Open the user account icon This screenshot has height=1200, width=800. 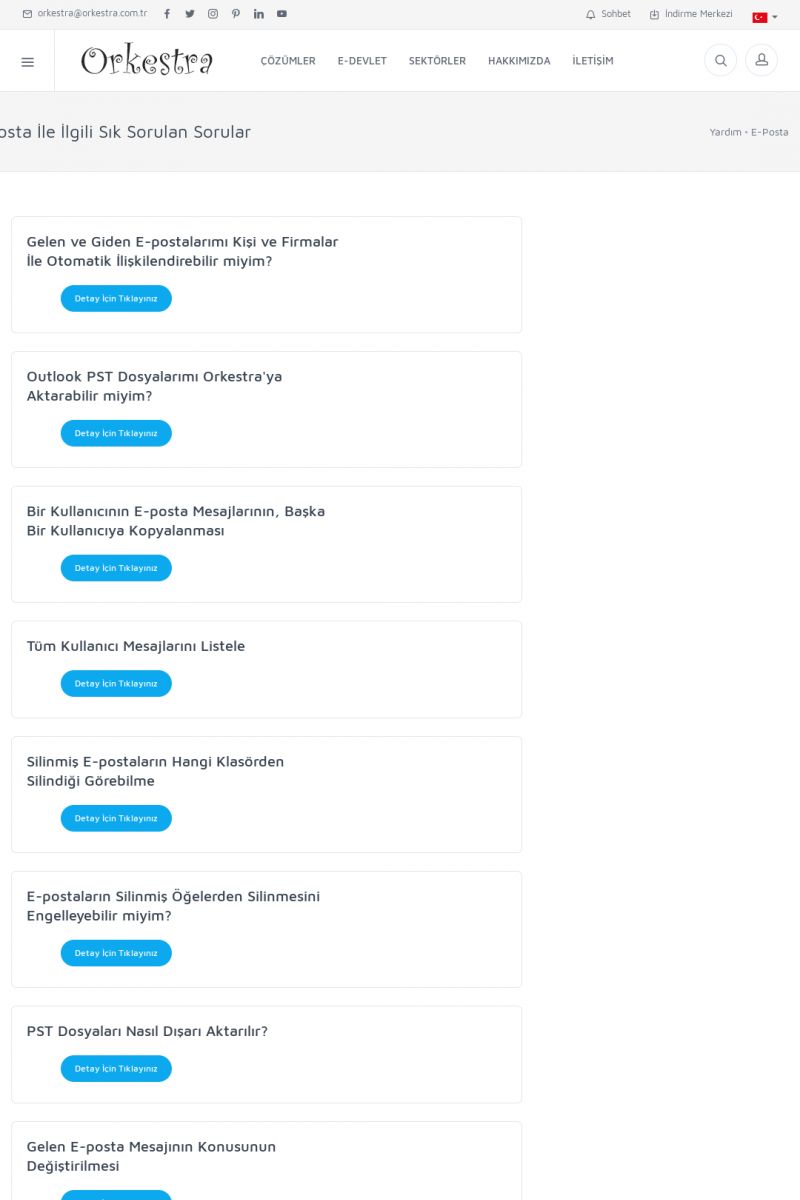(761, 61)
